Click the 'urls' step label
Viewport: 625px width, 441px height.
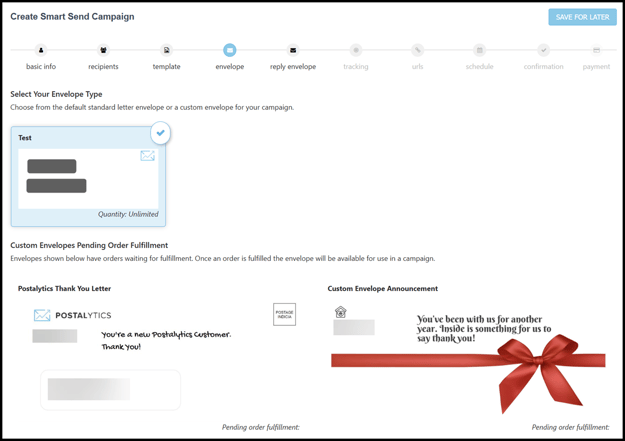[417, 67]
